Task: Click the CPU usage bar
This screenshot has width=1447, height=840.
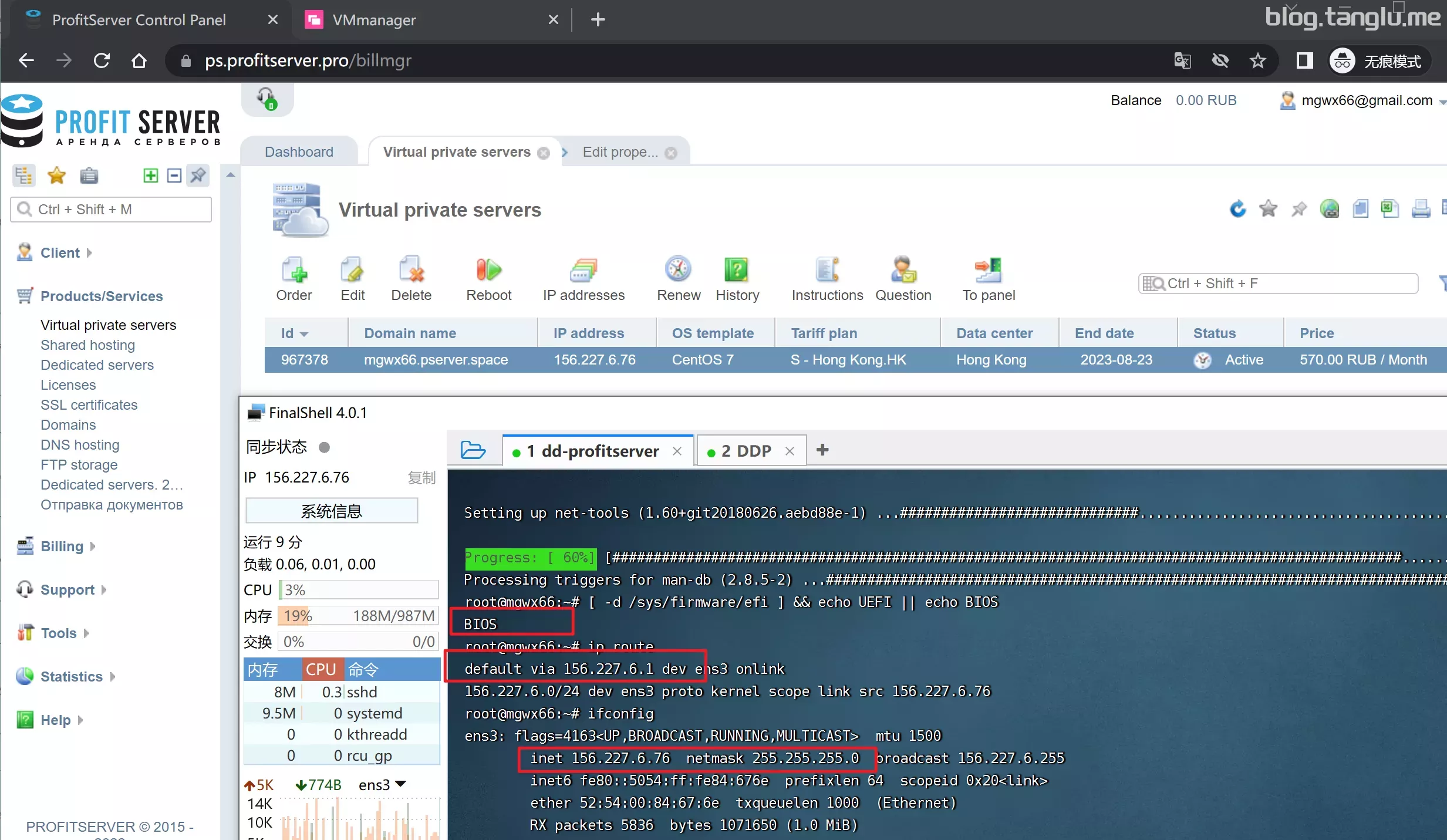Action: 359,590
